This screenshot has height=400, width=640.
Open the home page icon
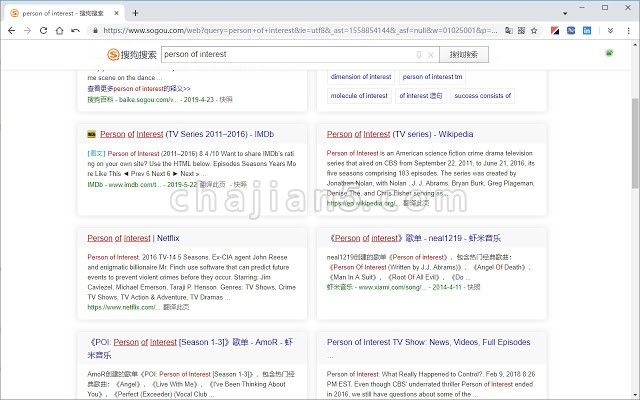(x=59, y=31)
